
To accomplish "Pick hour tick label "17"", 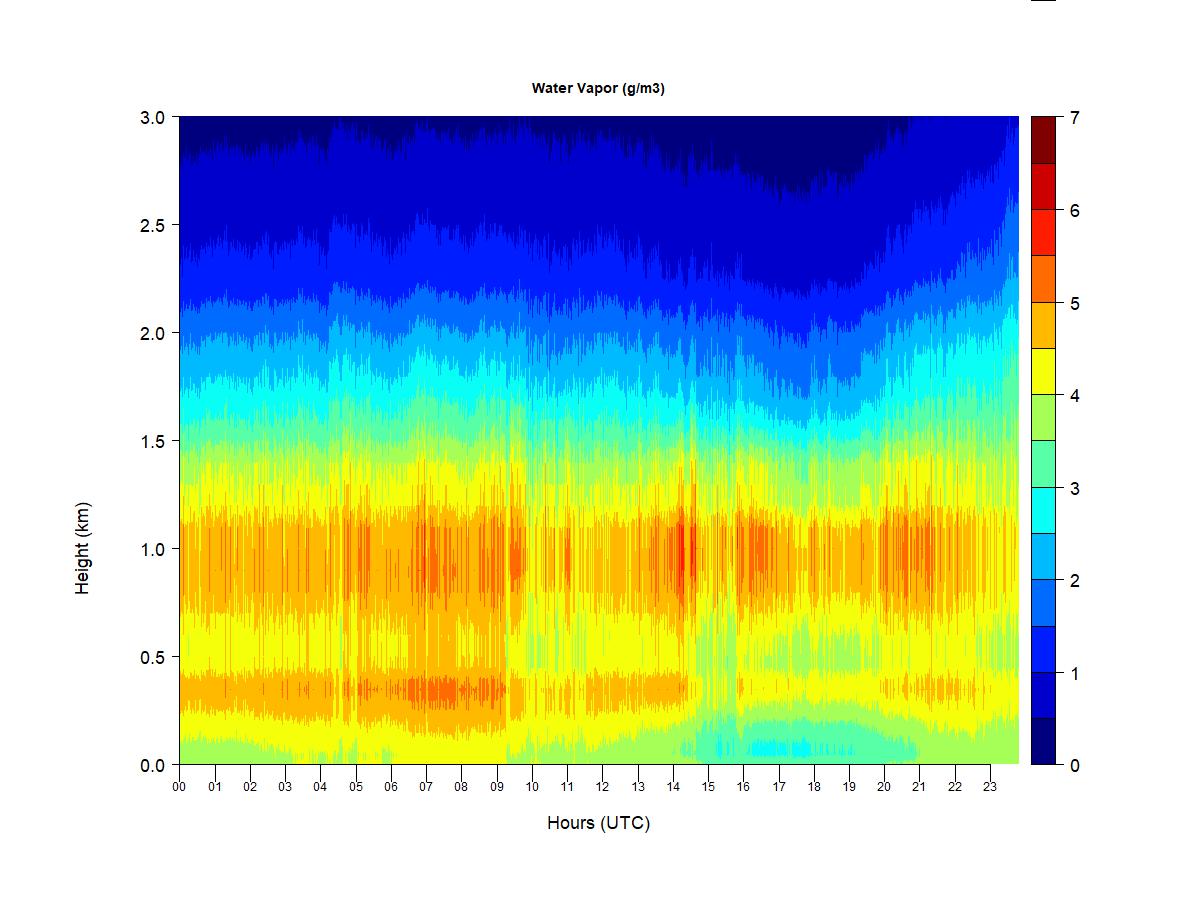I will click(779, 786).
